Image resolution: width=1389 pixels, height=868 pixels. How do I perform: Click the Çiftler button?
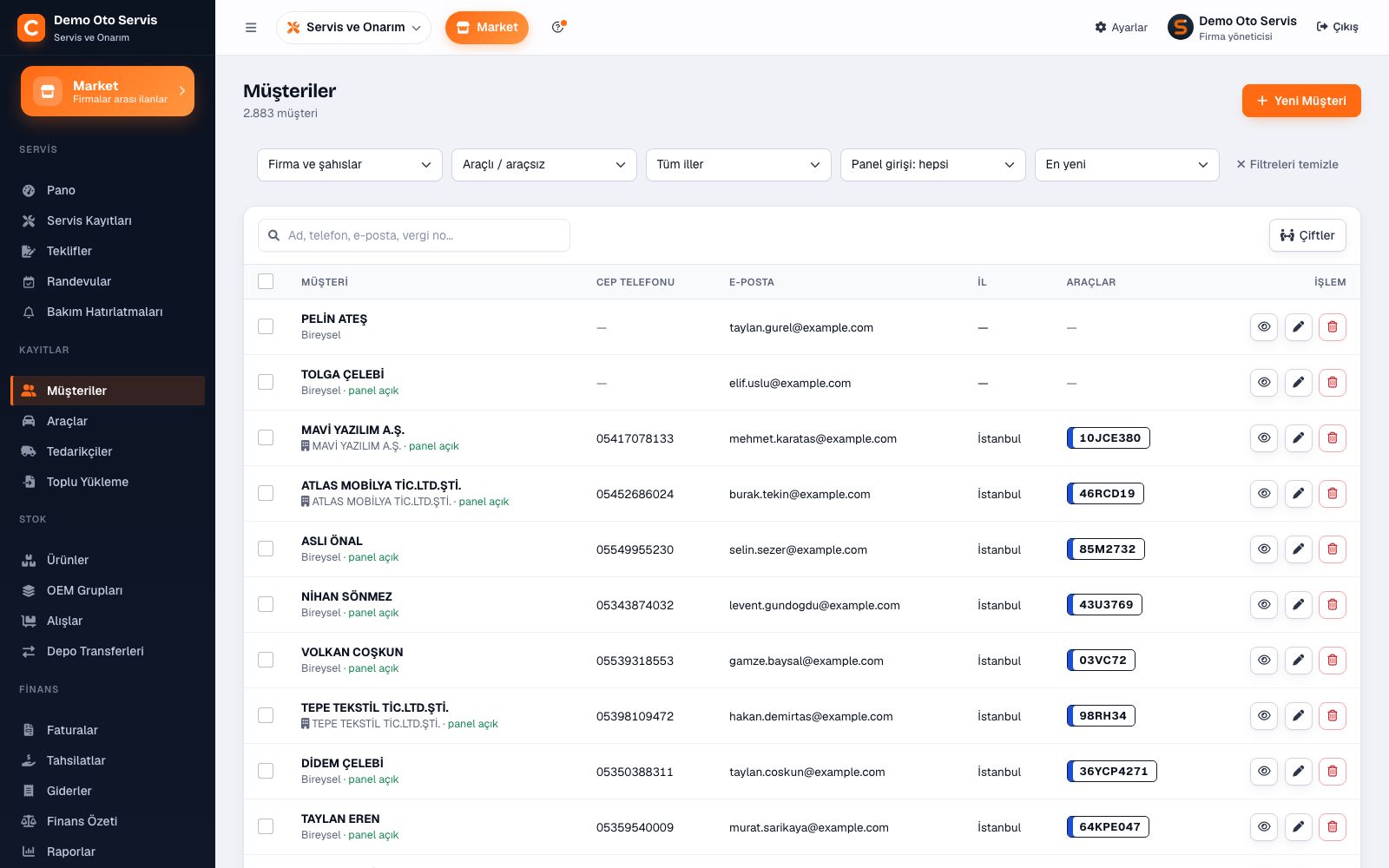tap(1307, 235)
